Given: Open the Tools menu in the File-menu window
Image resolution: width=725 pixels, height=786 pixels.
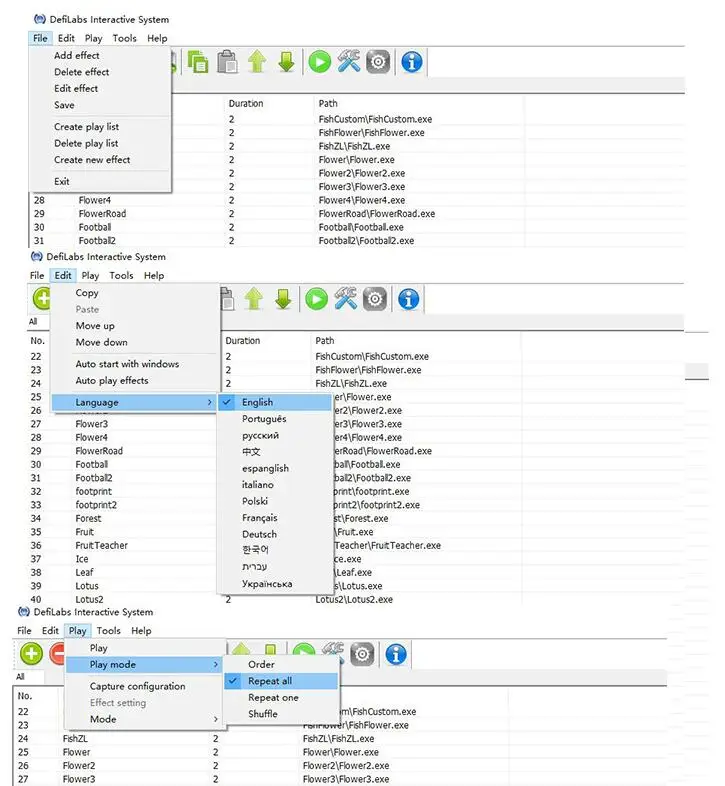Looking at the screenshot, I should point(124,38).
